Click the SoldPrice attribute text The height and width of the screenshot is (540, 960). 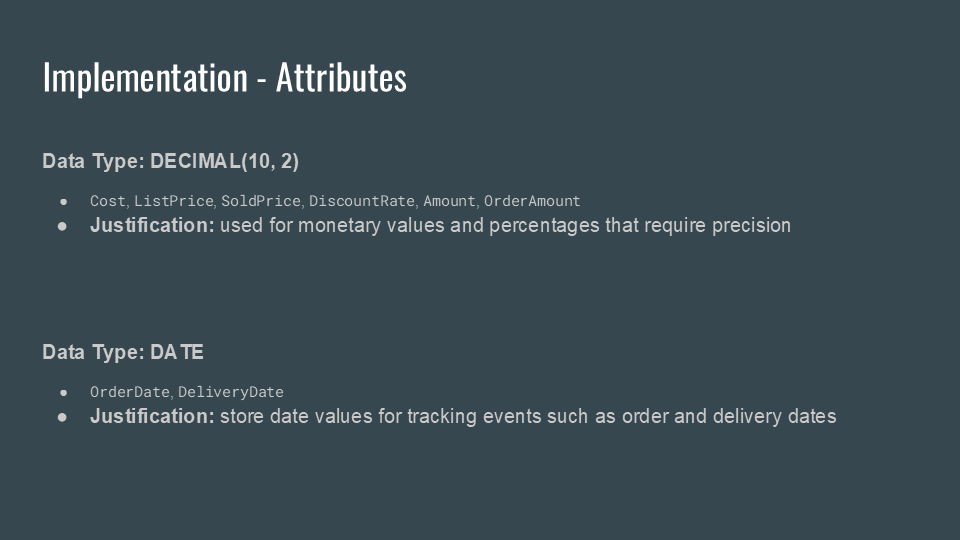(x=261, y=201)
